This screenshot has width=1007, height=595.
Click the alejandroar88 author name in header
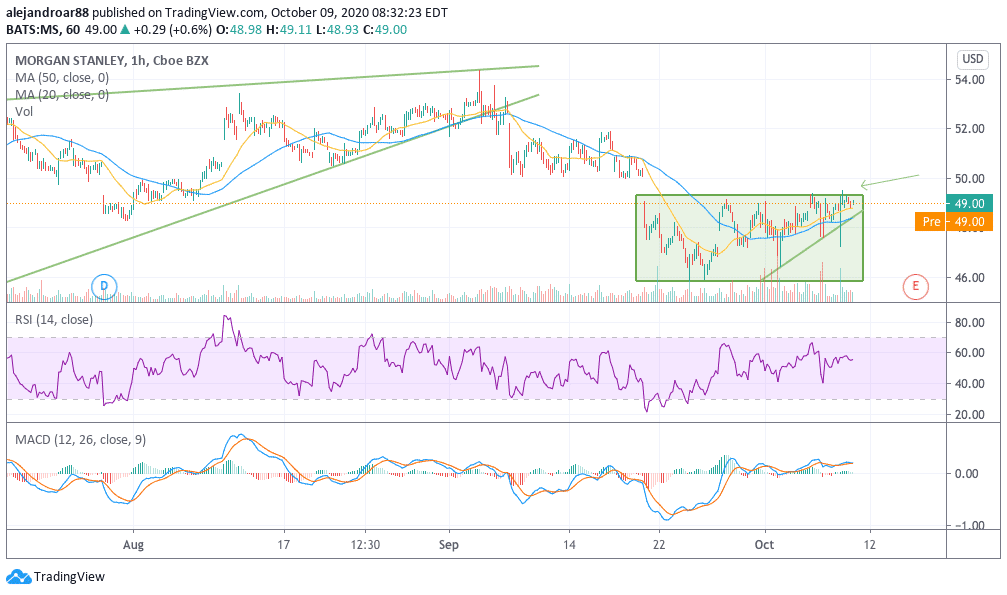48,12
